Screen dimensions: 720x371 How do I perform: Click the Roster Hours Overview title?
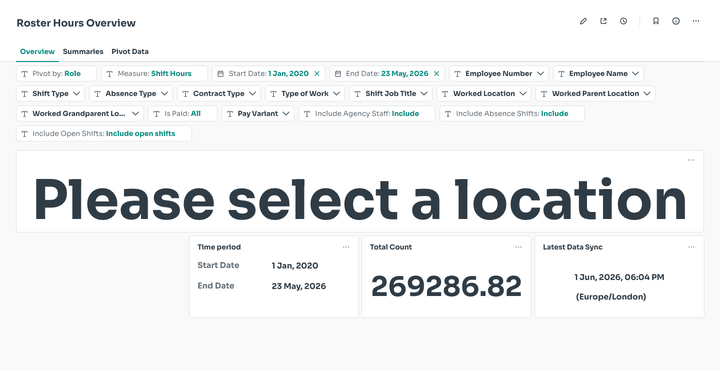point(76,23)
